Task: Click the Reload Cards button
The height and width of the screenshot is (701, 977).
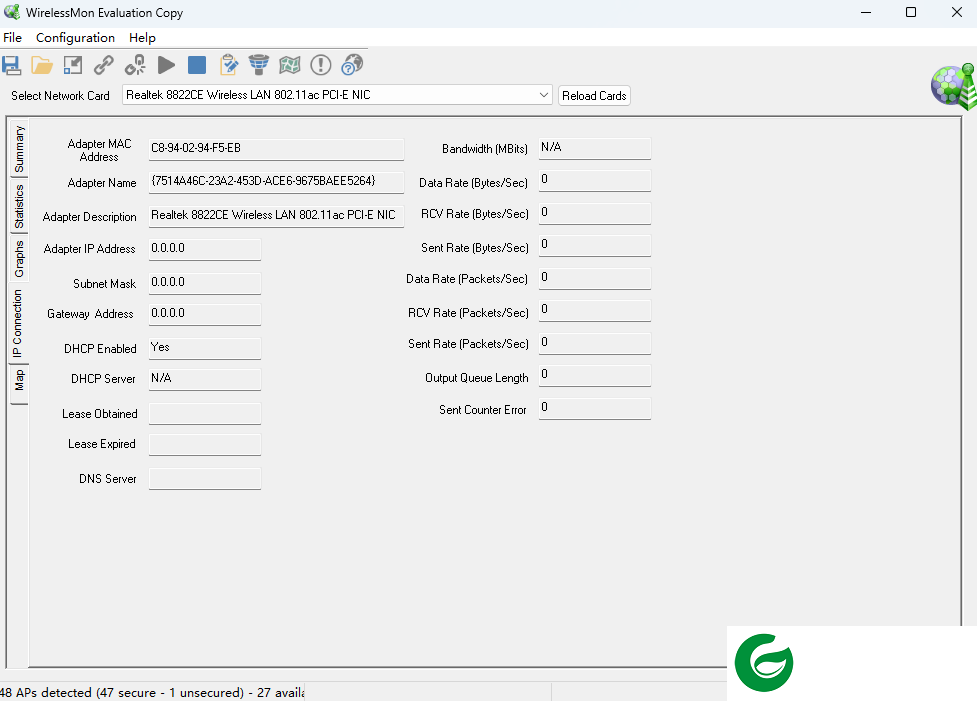Action: [x=594, y=96]
